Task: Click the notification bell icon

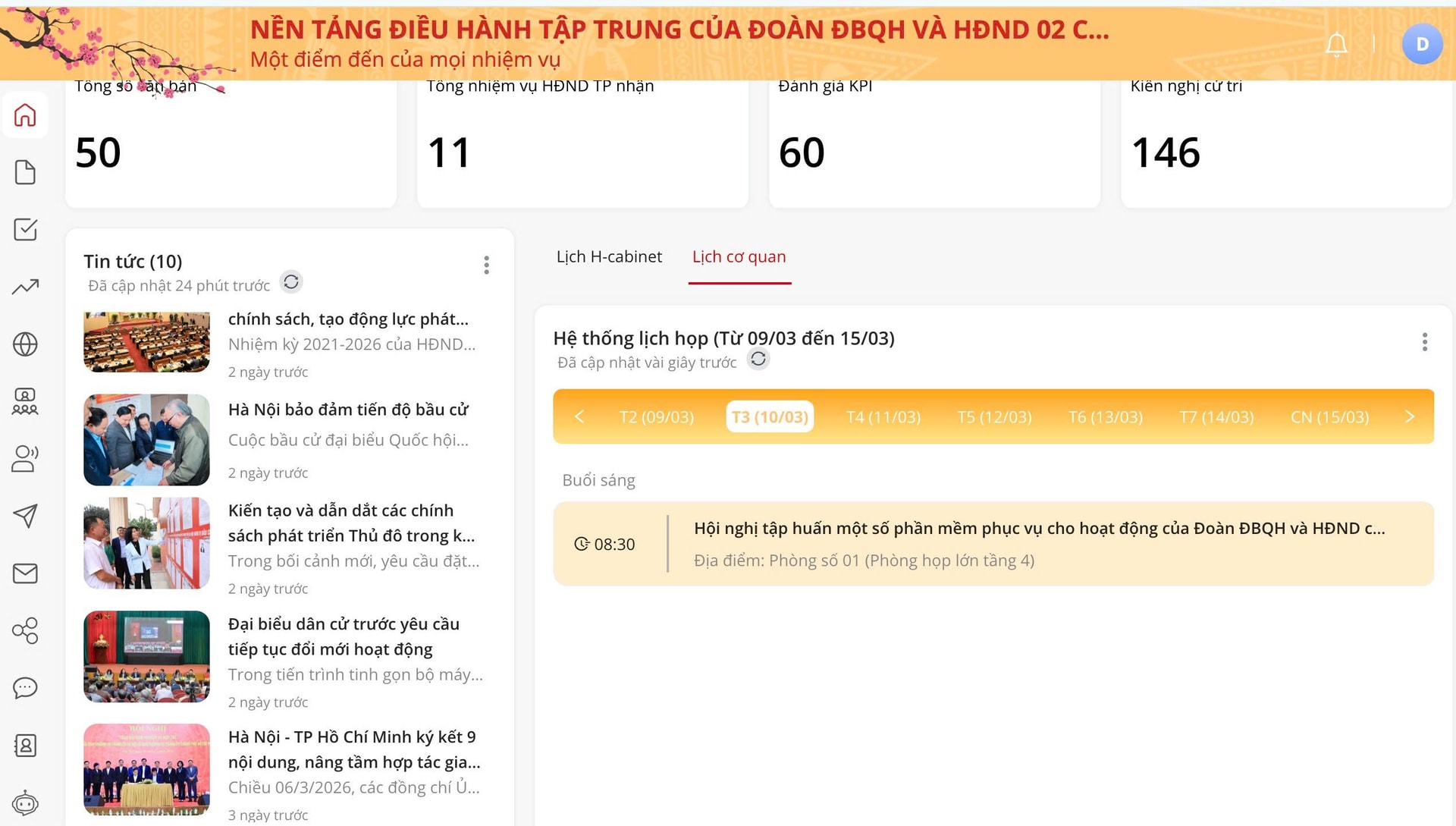Action: click(x=1336, y=45)
